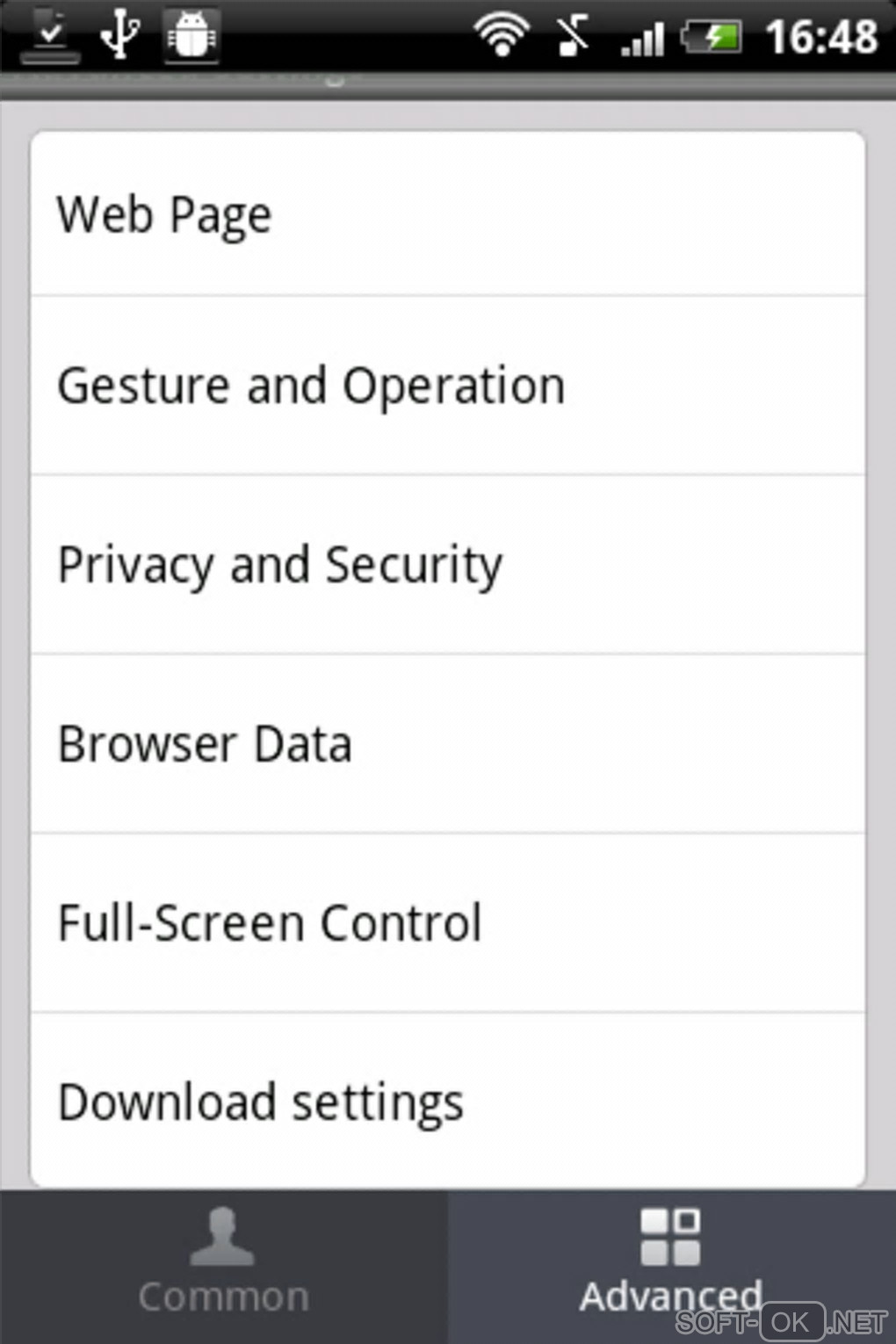The image size is (896, 1344).
Task: Tap the download complete notification icon
Action: coord(51,37)
